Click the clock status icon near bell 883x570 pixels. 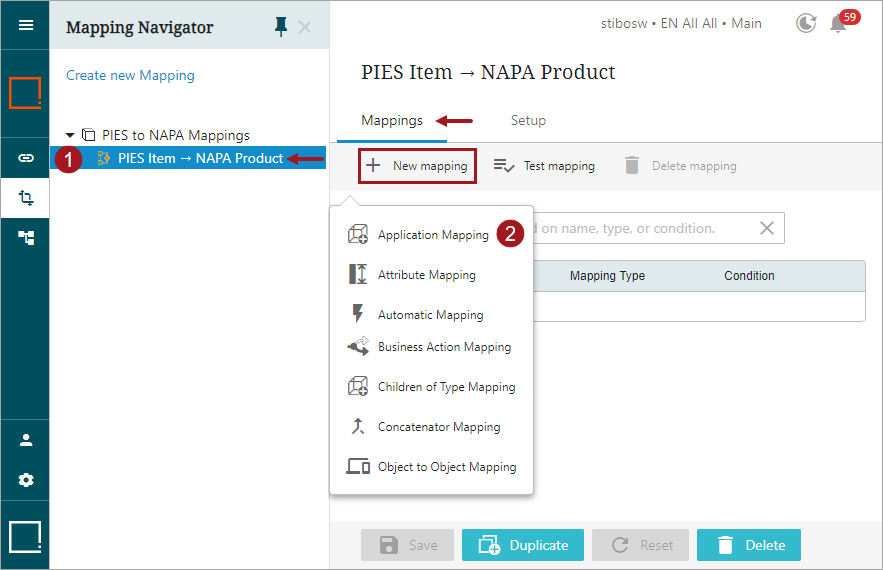(x=806, y=23)
